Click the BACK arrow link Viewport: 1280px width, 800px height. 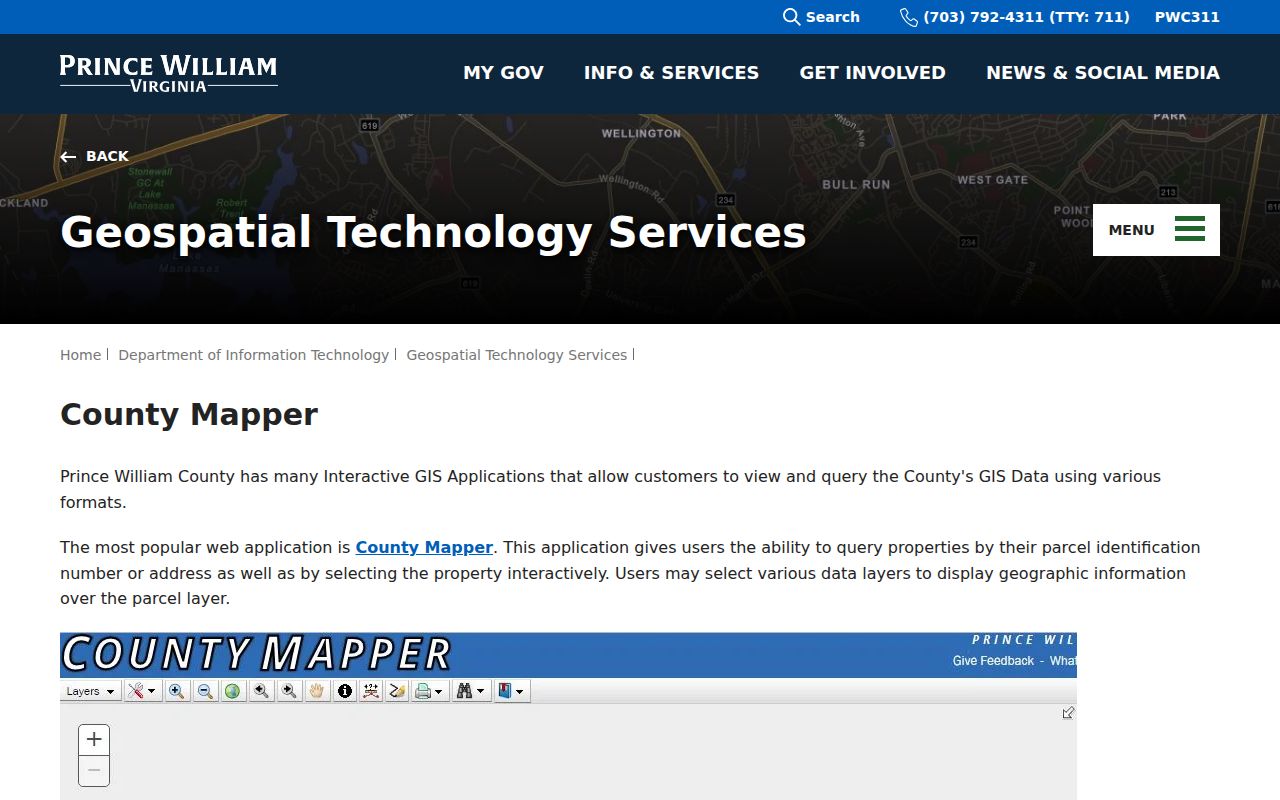pos(94,156)
